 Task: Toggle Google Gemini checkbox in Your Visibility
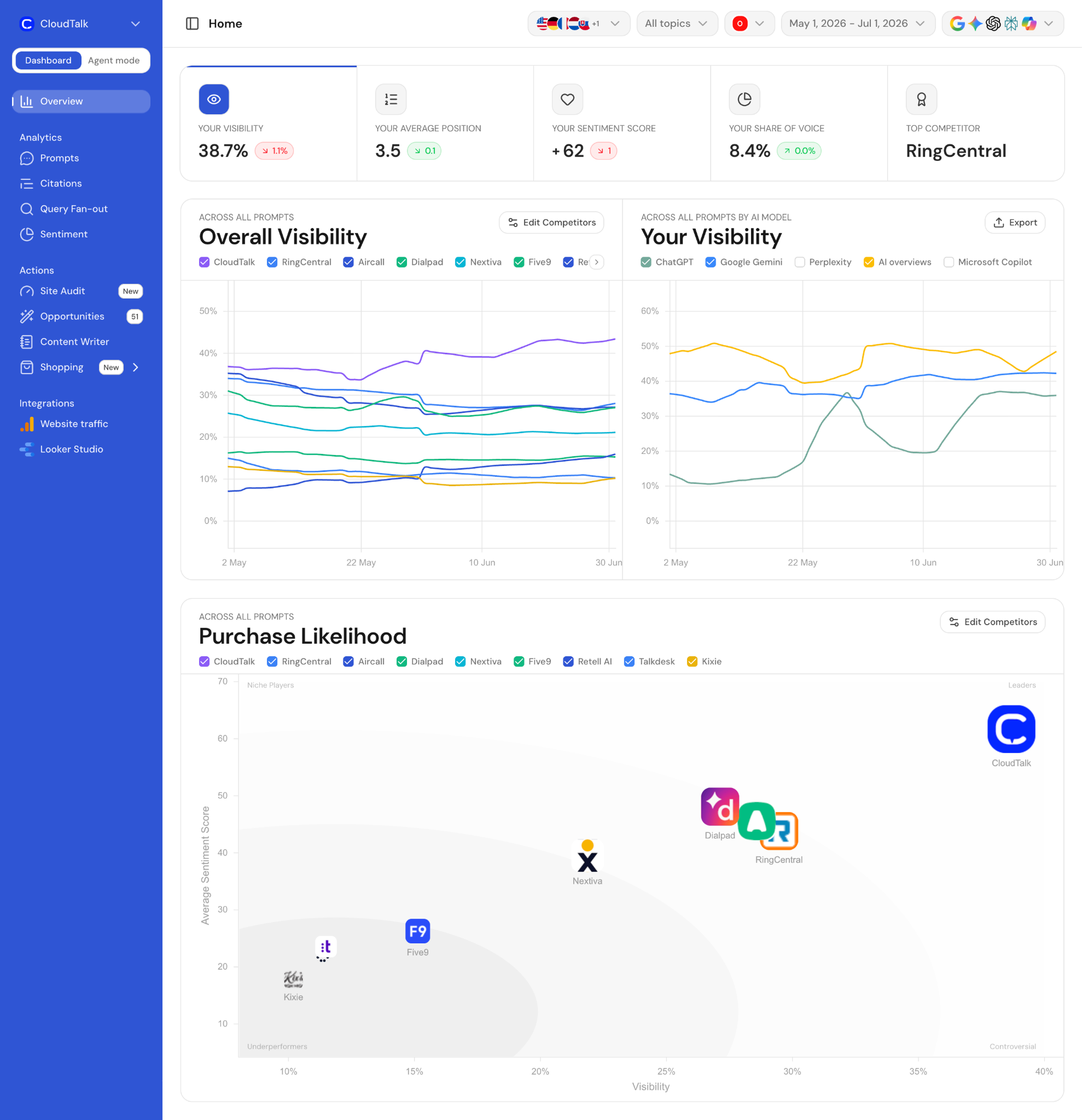click(711, 262)
